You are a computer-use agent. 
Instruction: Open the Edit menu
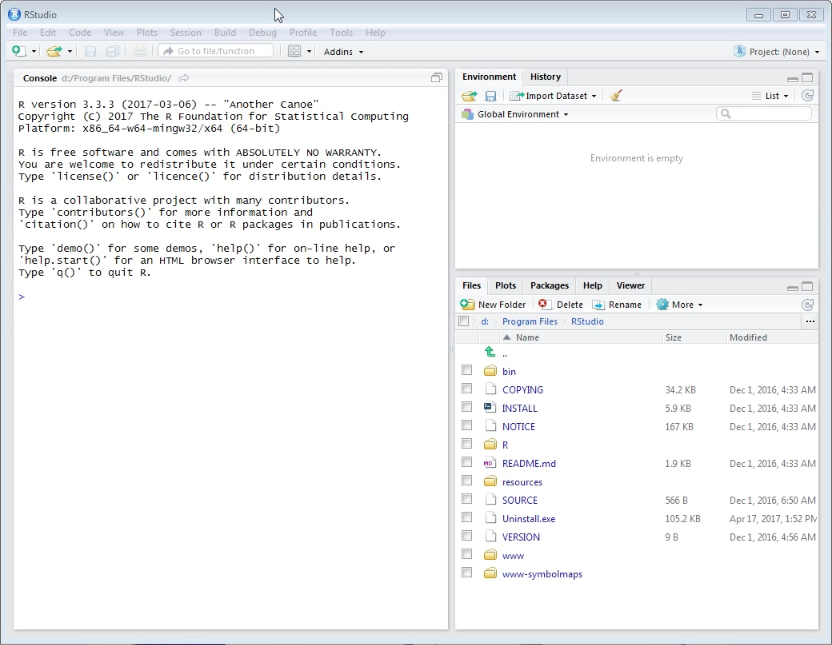[x=48, y=32]
